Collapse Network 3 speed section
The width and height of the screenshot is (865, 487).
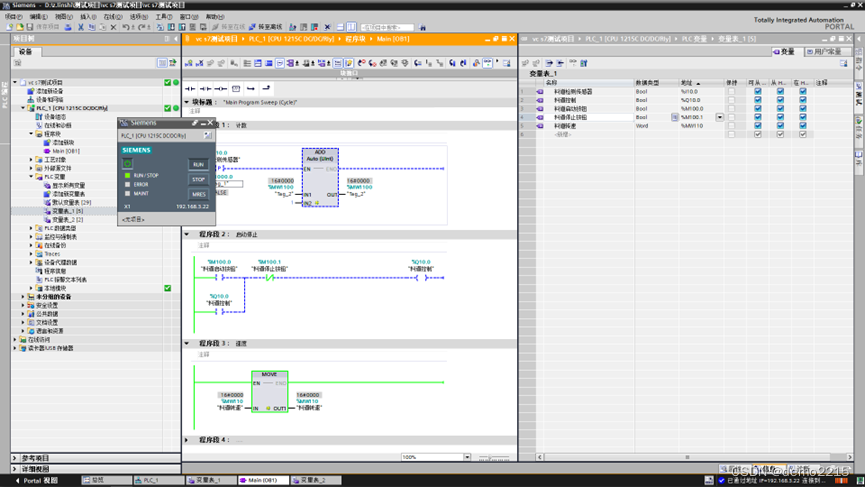187,343
